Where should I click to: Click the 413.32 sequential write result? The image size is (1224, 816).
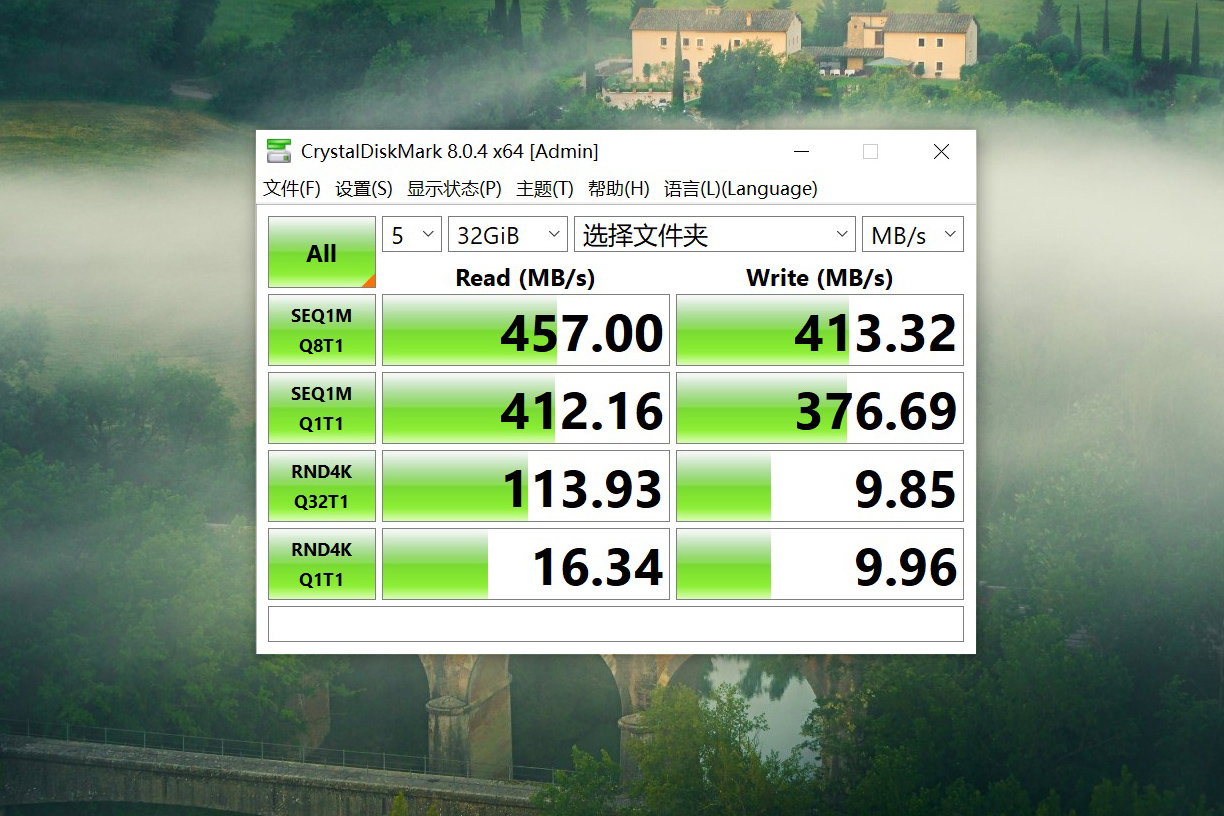coord(820,330)
